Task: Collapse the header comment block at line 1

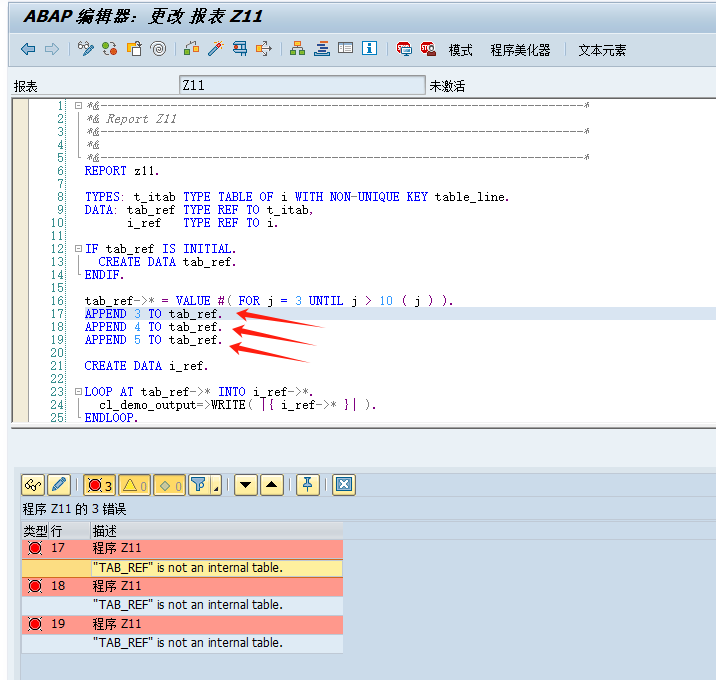Action: click(x=78, y=105)
